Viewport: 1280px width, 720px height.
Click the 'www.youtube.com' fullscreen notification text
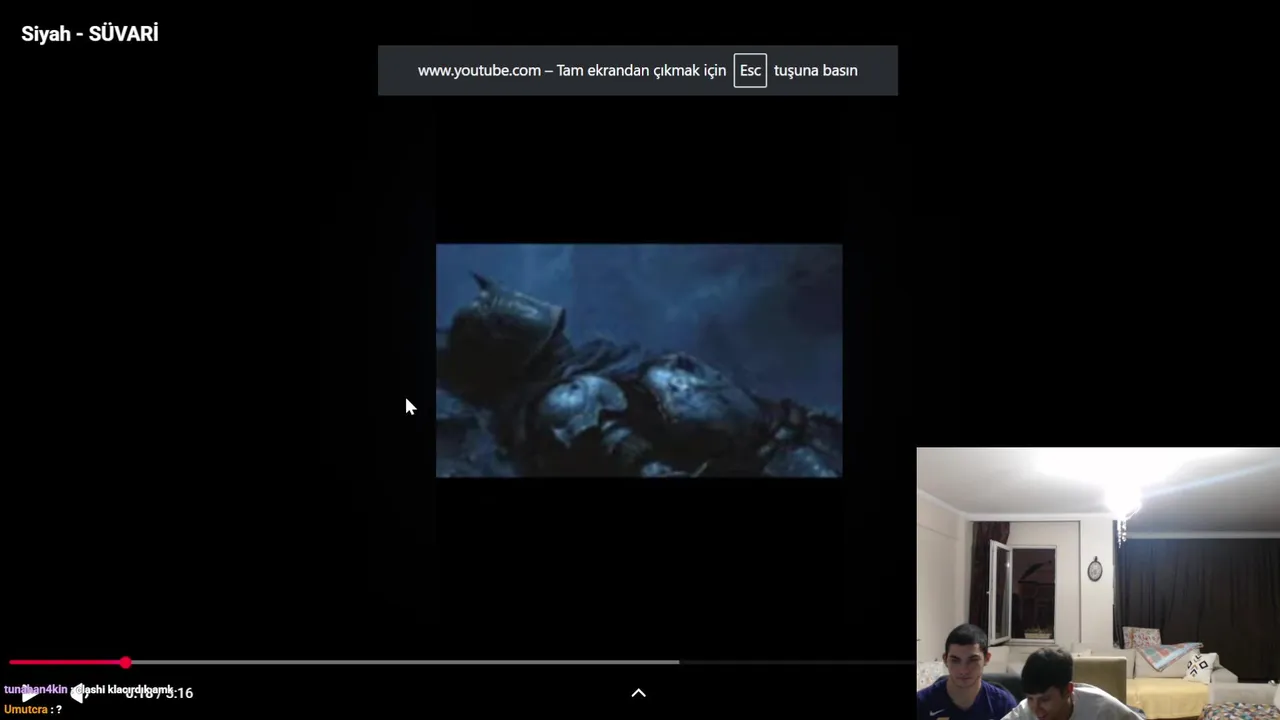click(479, 71)
